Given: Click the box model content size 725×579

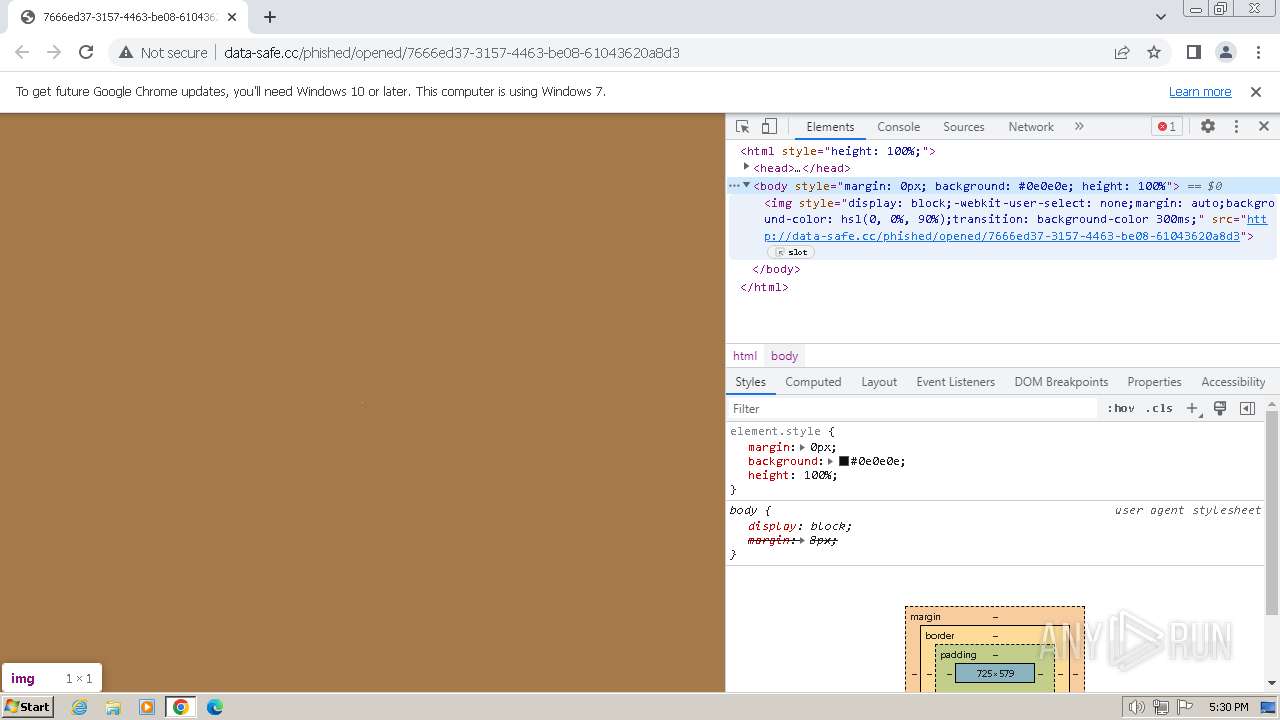Looking at the screenshot, I should click(995, 674).
